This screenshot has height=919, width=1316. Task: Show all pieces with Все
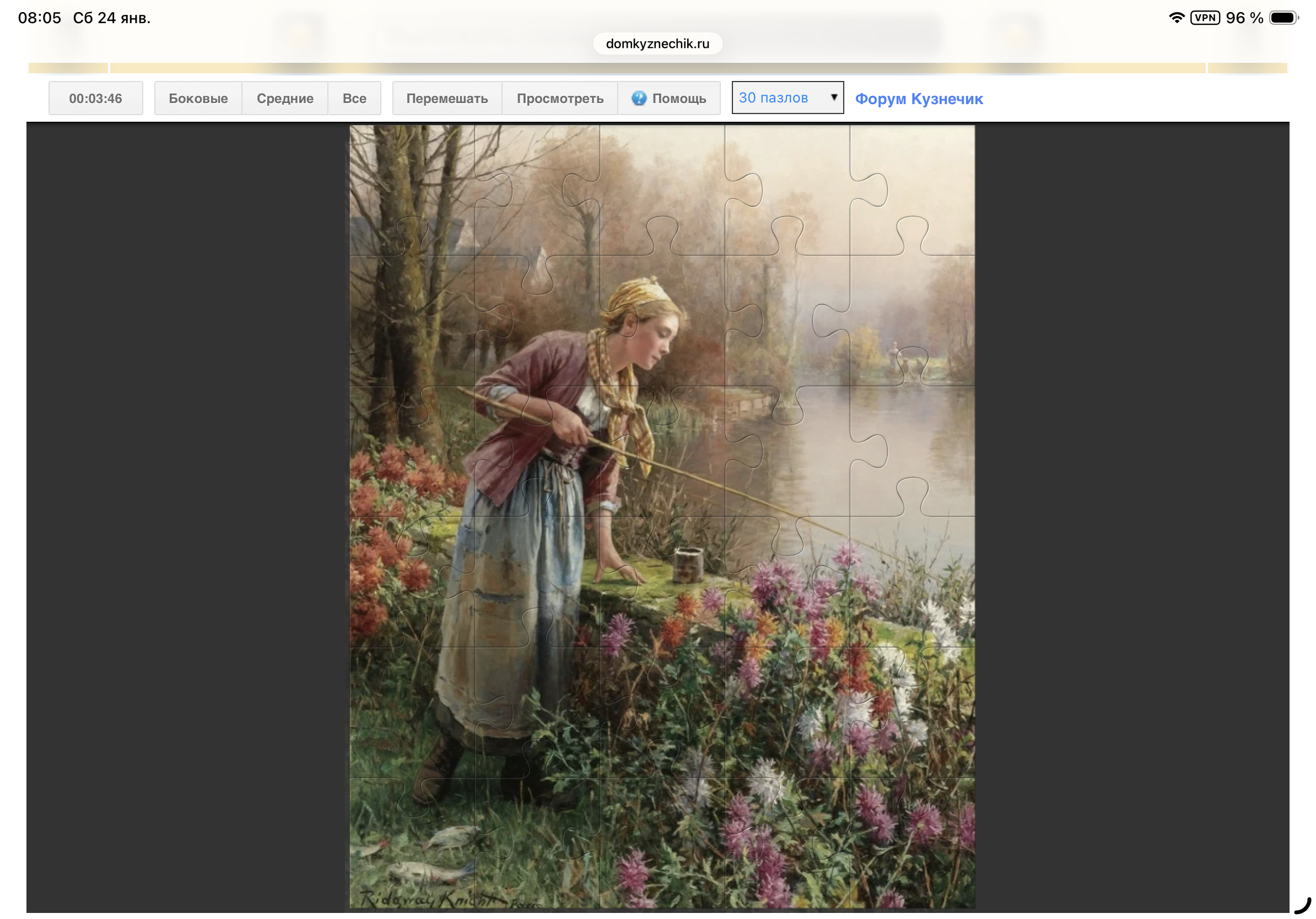pos(354,98)
